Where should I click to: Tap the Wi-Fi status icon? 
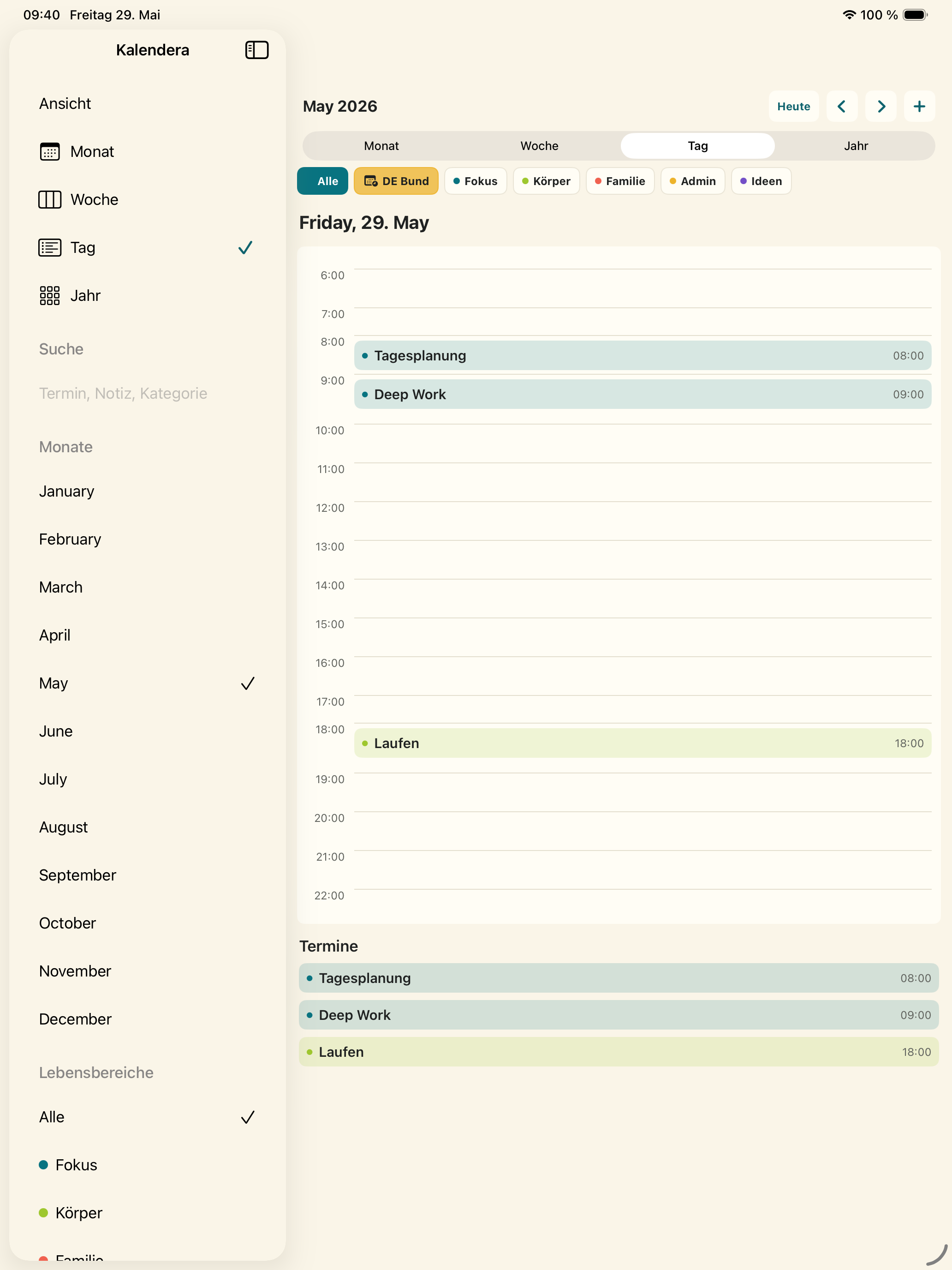click(849, 15)
